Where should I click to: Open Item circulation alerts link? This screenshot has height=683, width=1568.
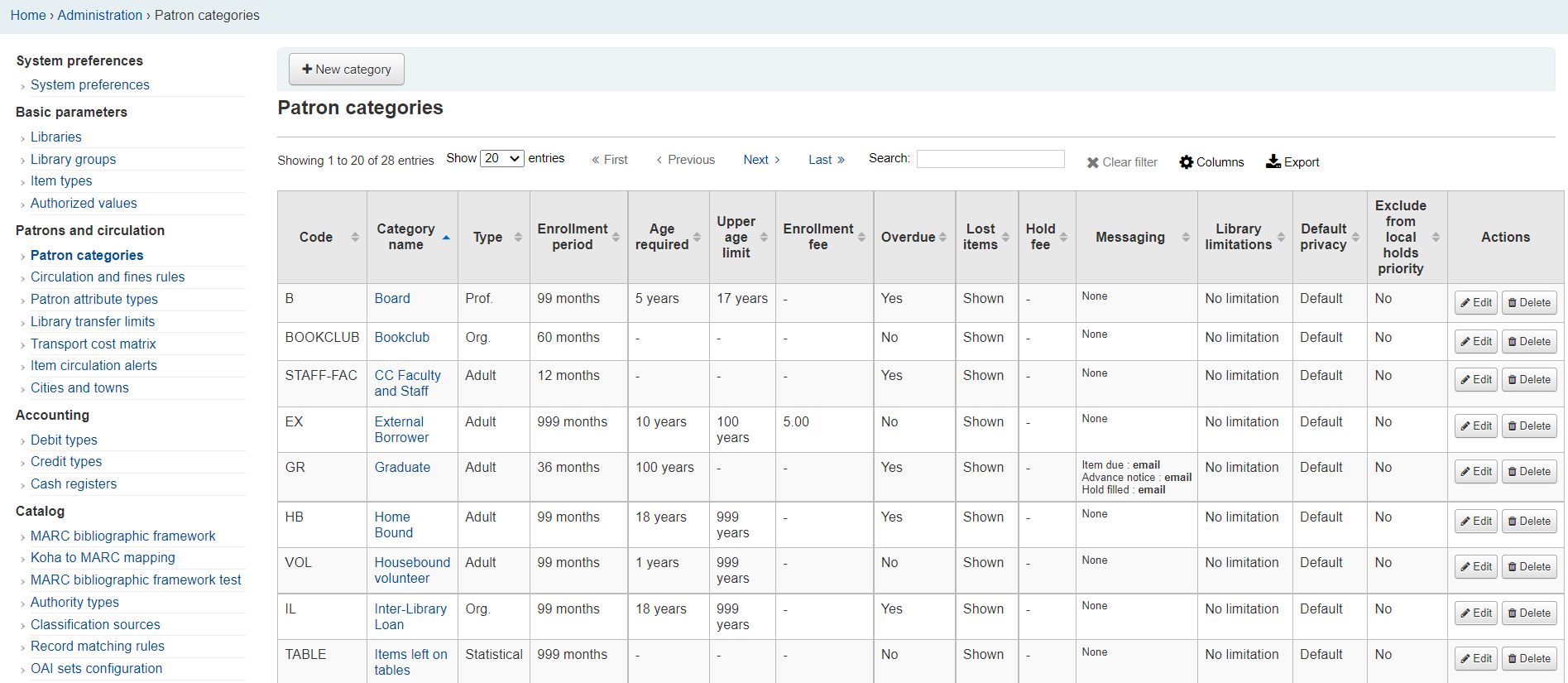94,365
